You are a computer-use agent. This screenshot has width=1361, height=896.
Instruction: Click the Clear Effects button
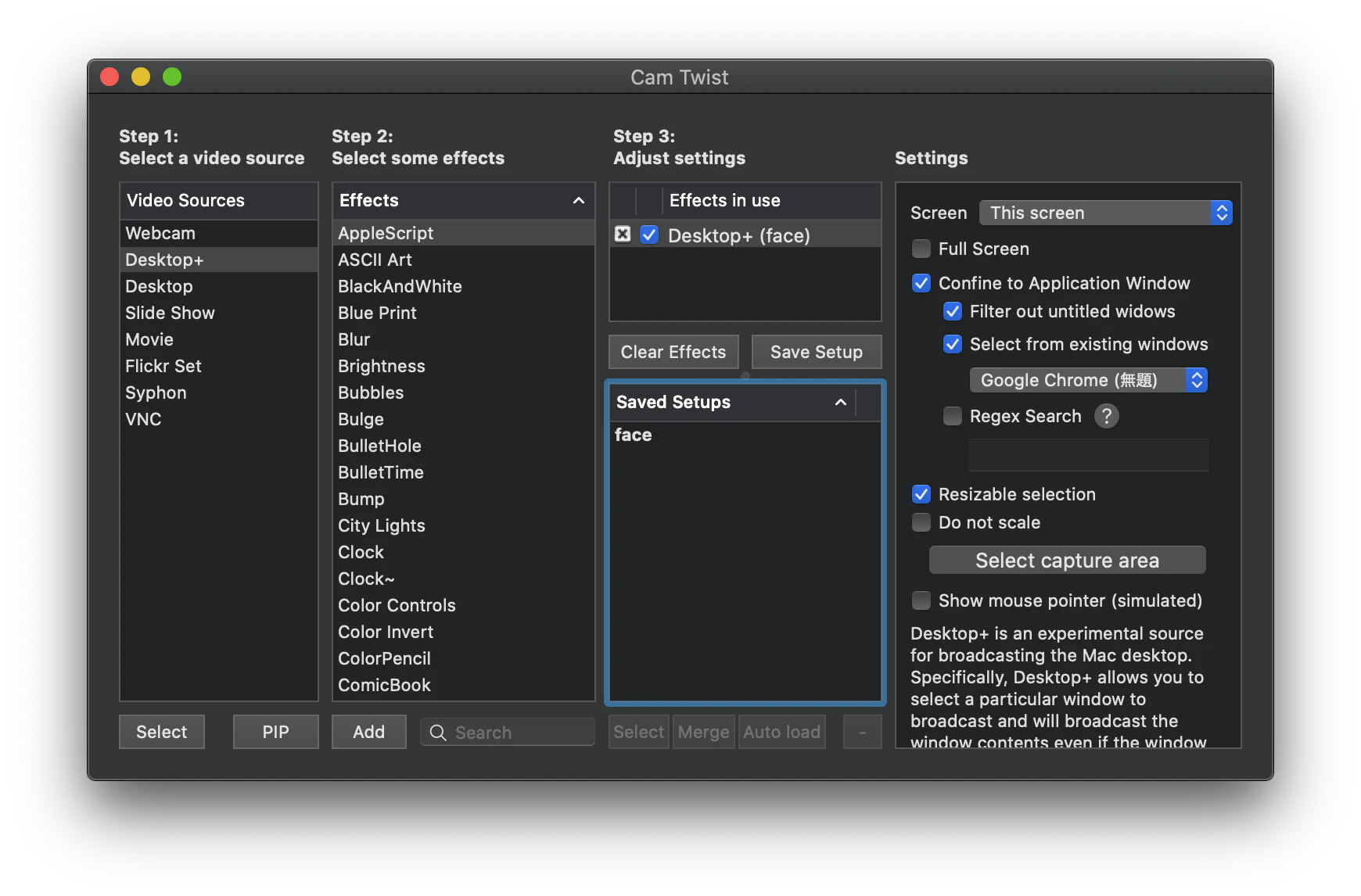[673, 352]
